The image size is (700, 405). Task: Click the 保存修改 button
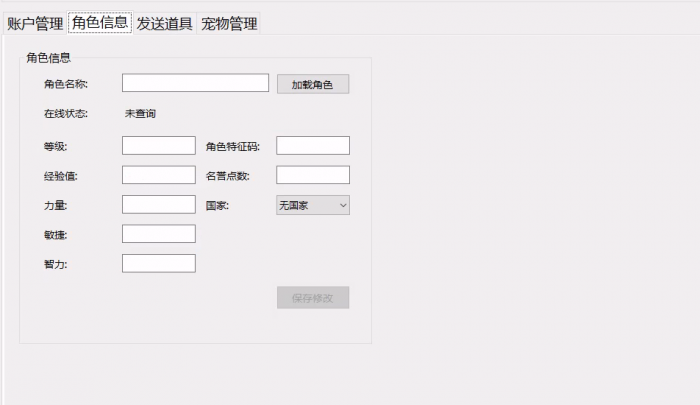313,297
